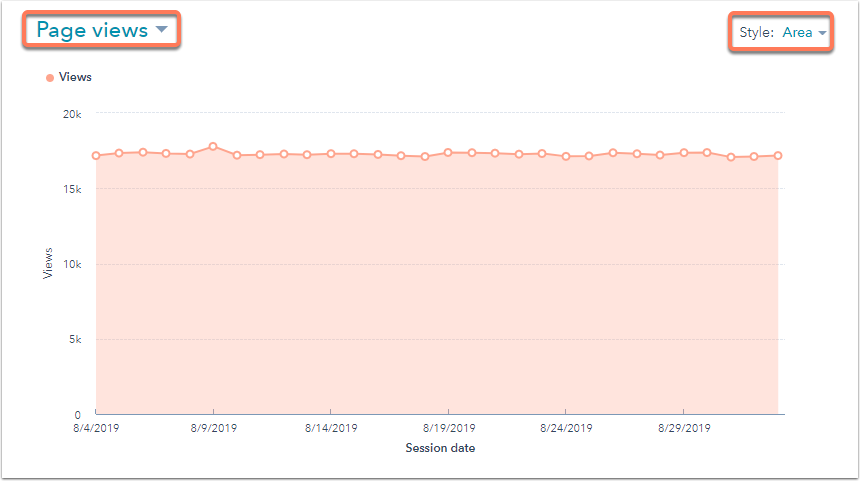Click the 20k y-axis label
The height and width of the screenshot is (481, 860).
click(71, 114)
